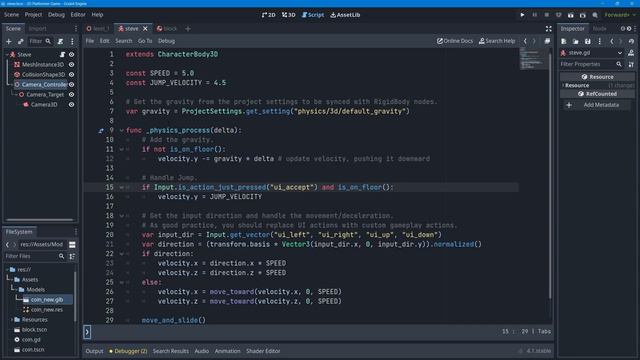Click the script minimap
This screenshot has width=640, height=360.
pos(533,59)
